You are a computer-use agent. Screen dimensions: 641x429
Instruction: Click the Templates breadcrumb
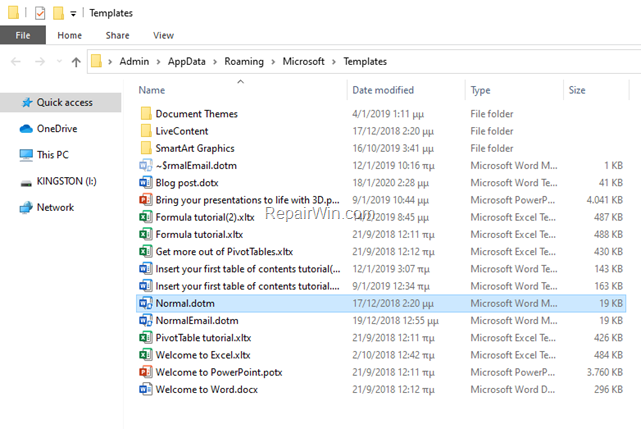coord(365,61)
